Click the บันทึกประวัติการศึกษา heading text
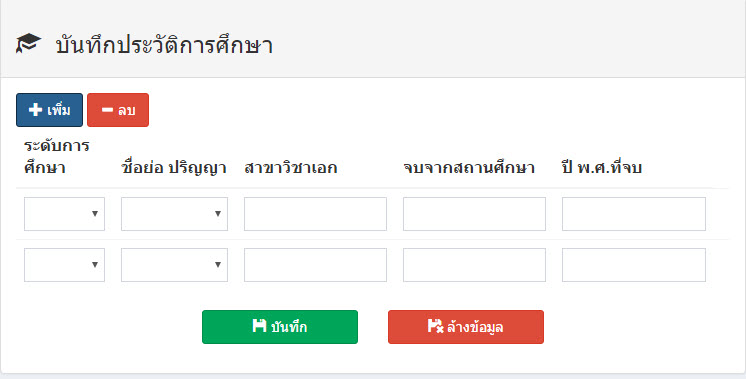The image size is (746, 379). coord(164,45)
